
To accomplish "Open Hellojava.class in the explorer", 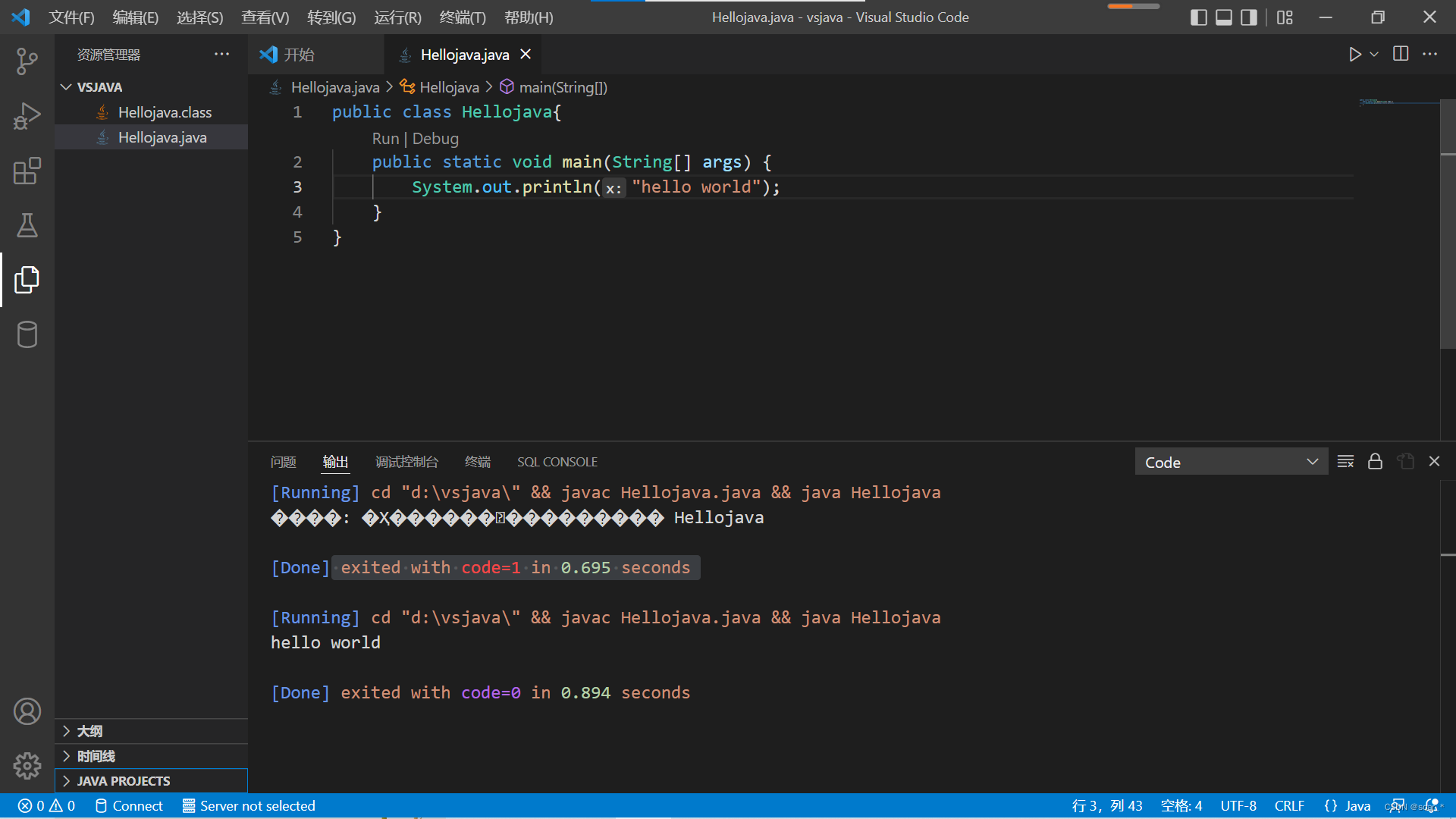I will (165, 112).
